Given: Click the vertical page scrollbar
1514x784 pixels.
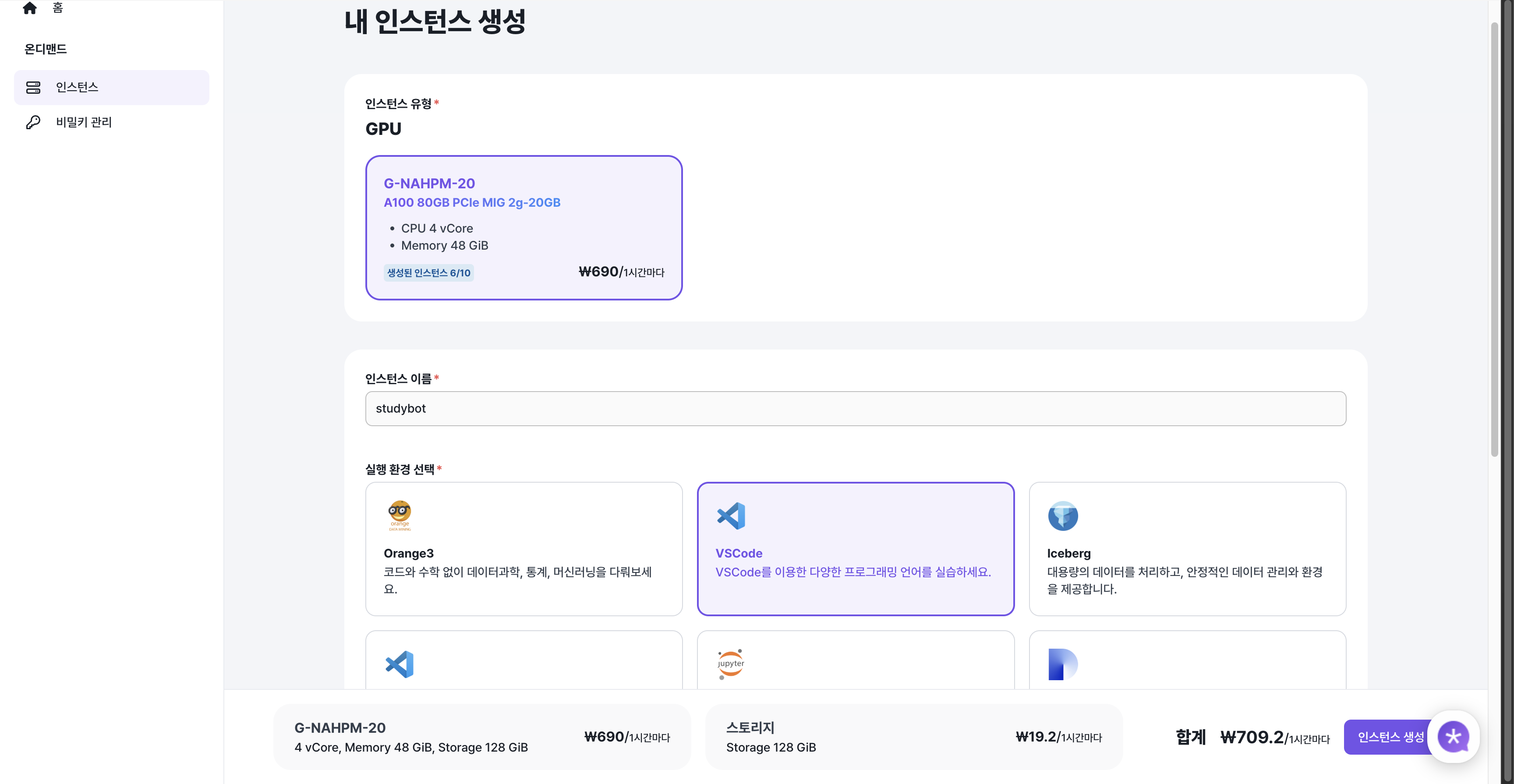Looking at the screenshot, I should tap(1494, 235).
